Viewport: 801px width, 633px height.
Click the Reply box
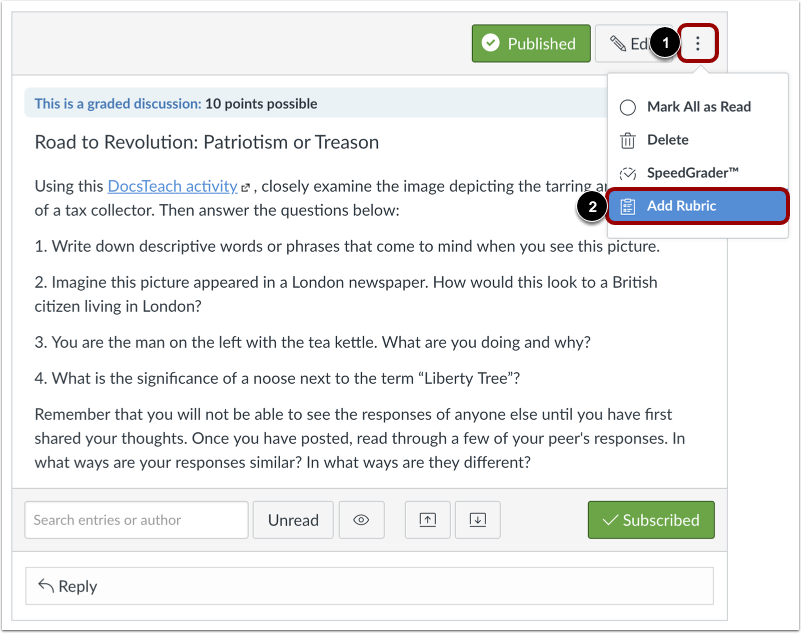[369, 586]
